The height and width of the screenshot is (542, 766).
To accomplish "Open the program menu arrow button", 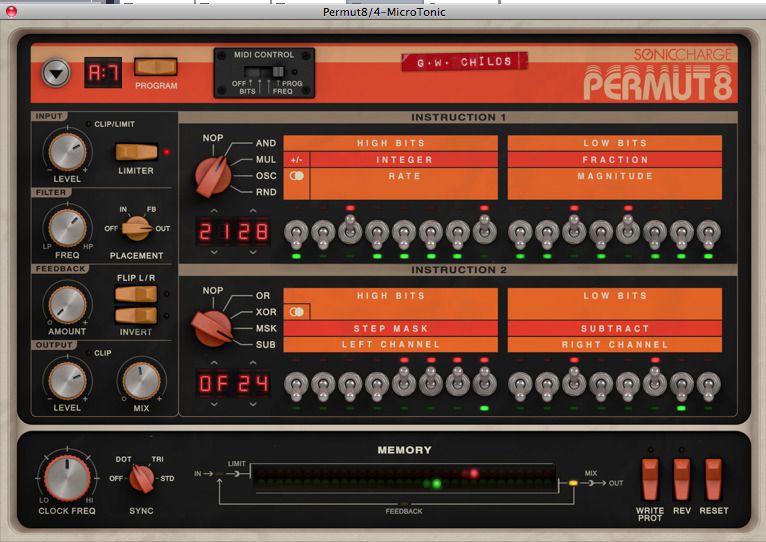I will 56,74.
